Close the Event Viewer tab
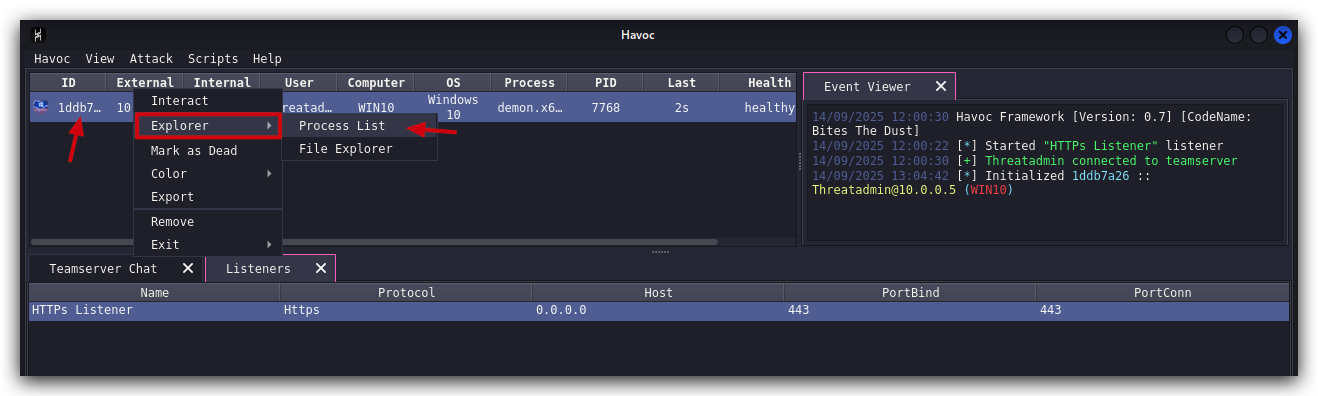Viewport: 1318px width, 396px height. (940, 87)
